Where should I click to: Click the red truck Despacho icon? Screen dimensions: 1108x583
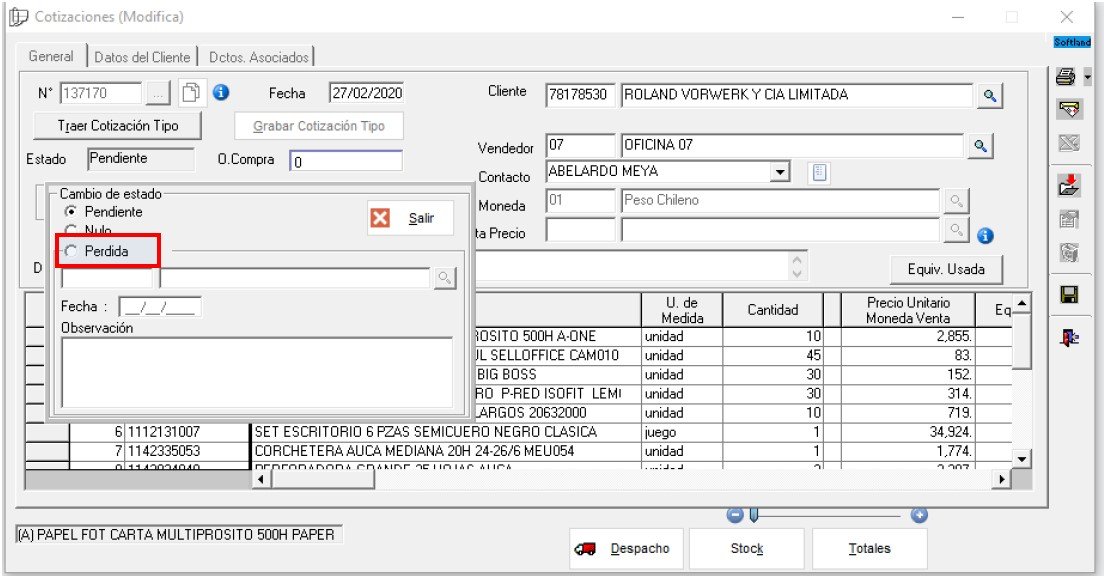585,549
